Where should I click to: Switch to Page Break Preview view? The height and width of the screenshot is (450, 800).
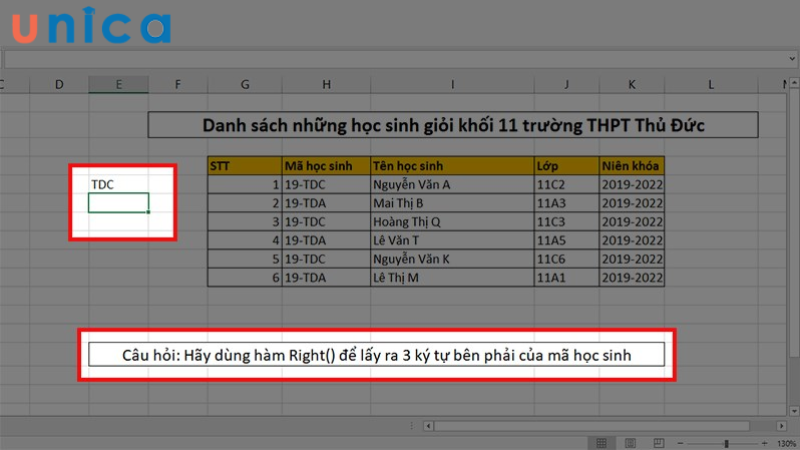point(659,443)
